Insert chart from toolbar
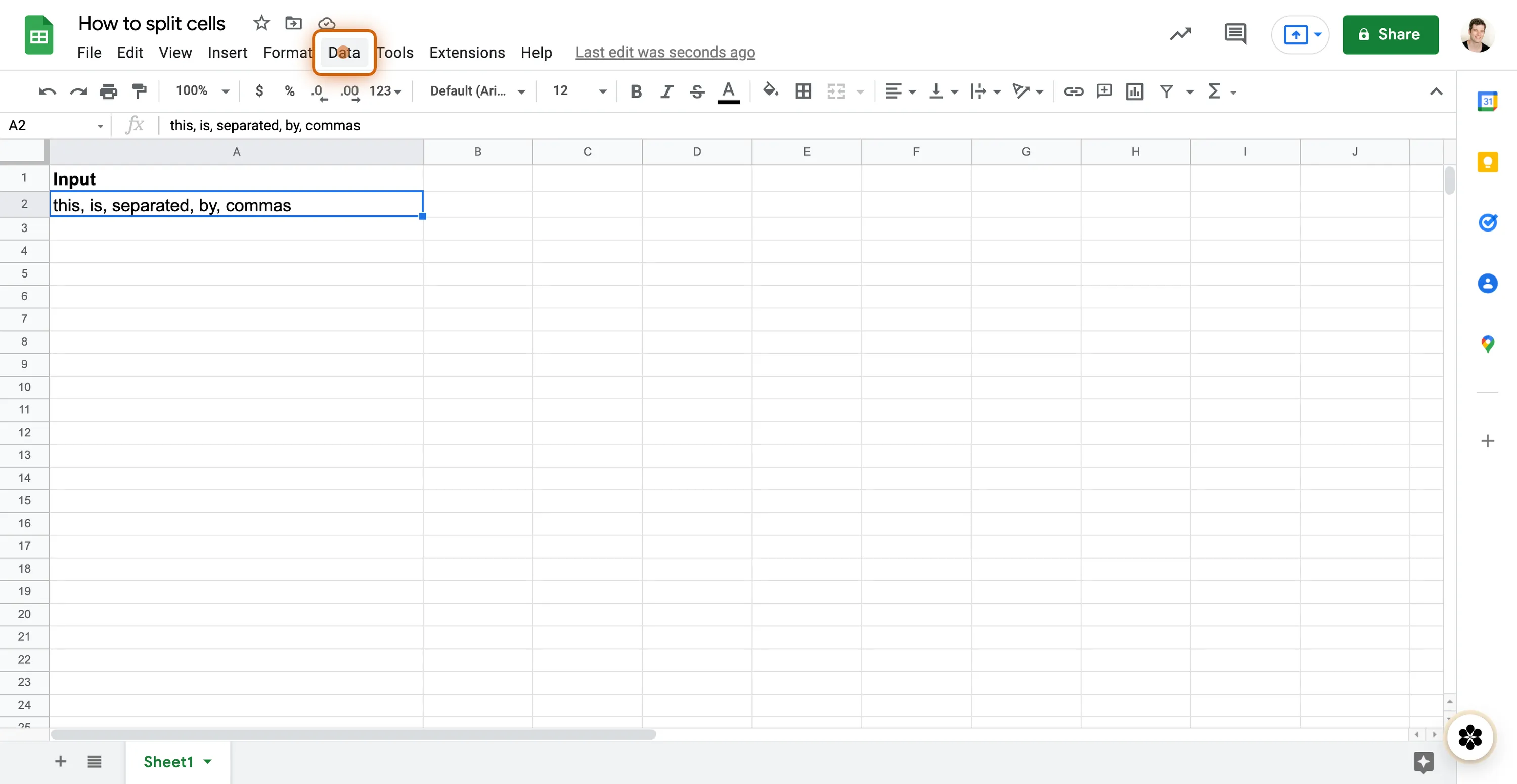The image size is (1517, 784). pos(1134,91)
